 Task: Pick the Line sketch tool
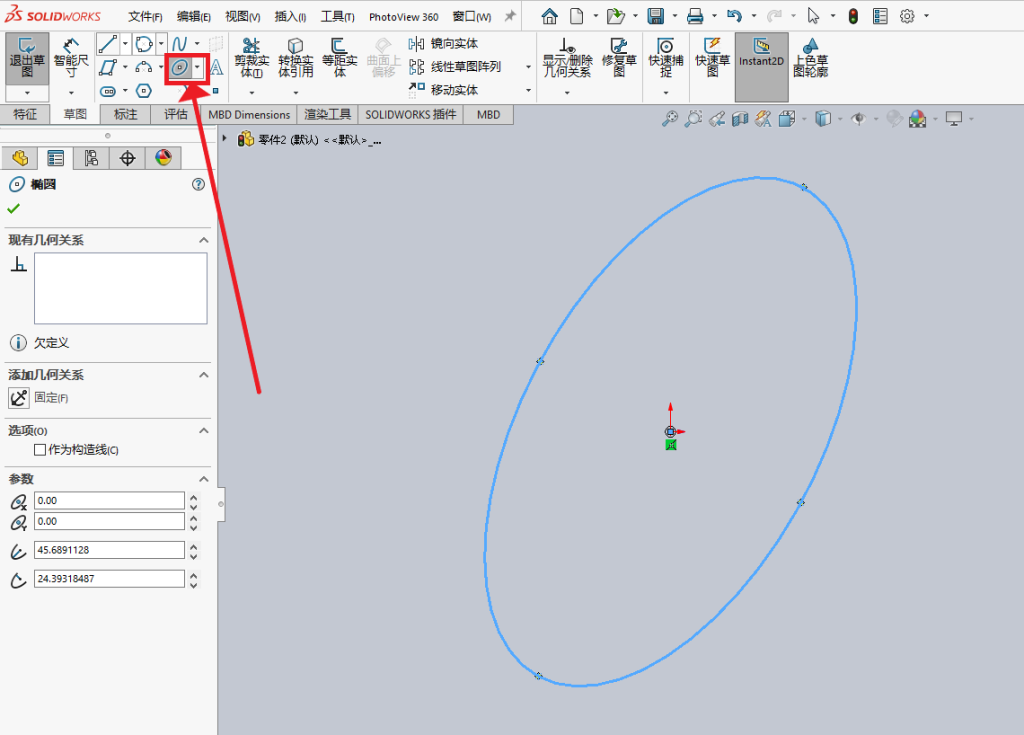tap(108, 44)
